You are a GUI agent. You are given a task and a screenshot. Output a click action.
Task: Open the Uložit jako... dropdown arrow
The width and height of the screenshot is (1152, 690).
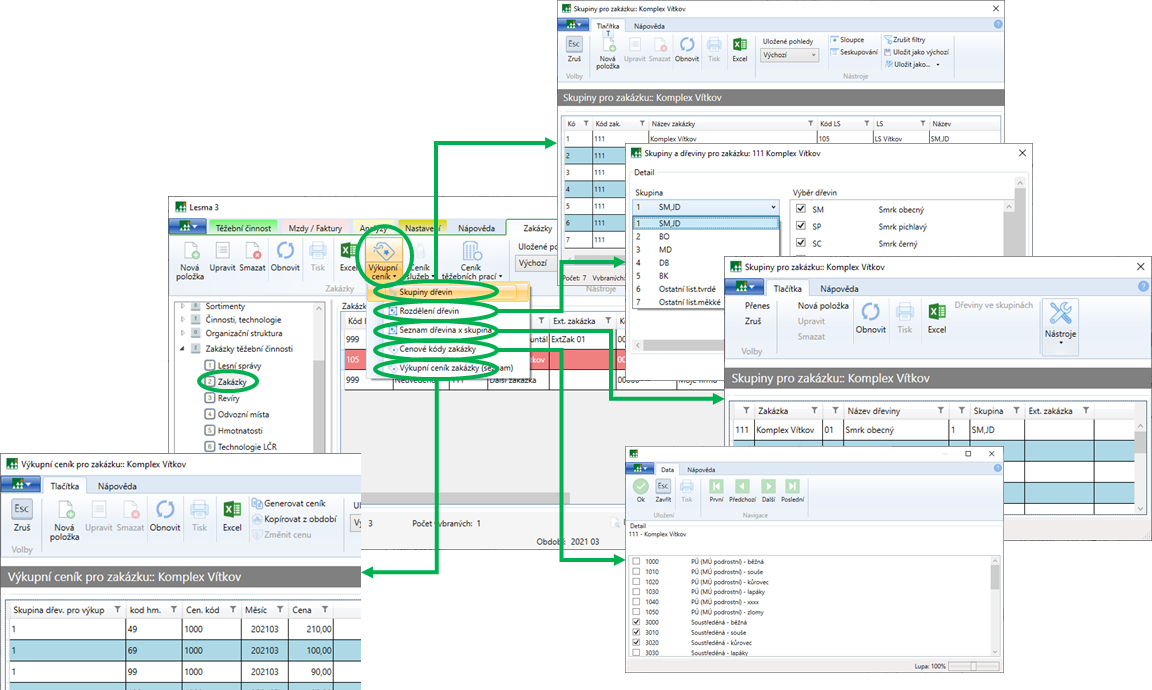[x=938, y=64]
